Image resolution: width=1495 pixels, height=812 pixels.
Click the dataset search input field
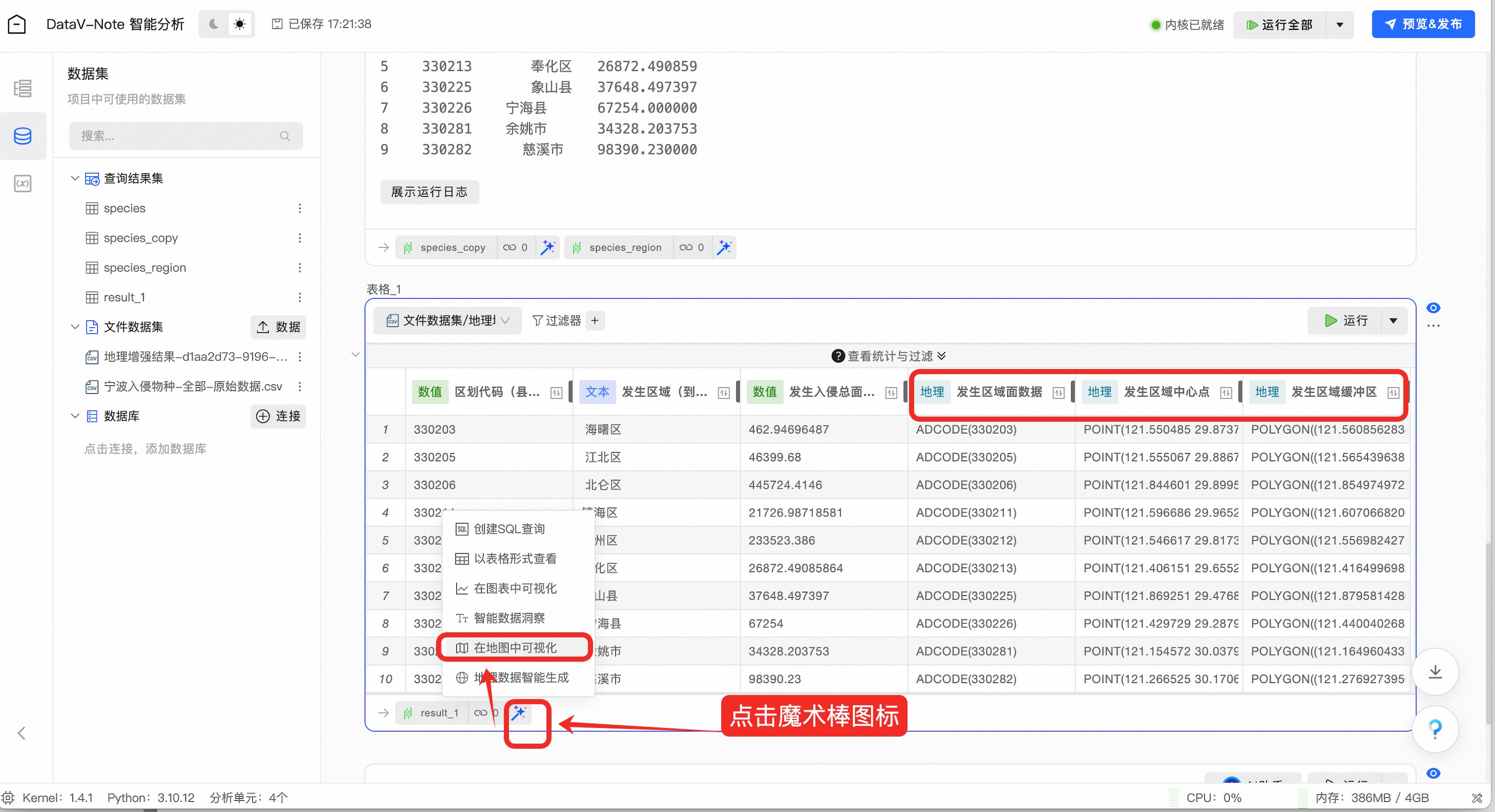pyautogui.click(x=180, y=136)
